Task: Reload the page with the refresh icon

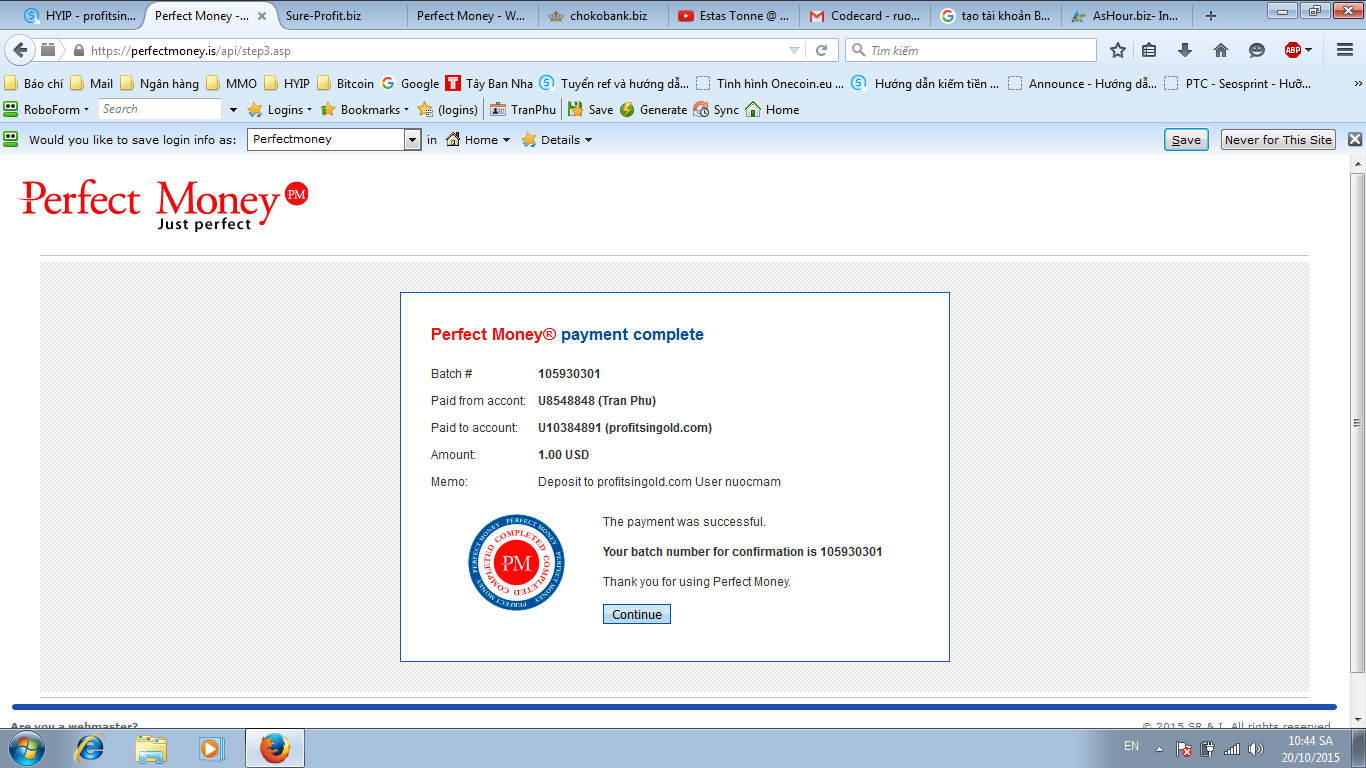Action: click(822, 50)
